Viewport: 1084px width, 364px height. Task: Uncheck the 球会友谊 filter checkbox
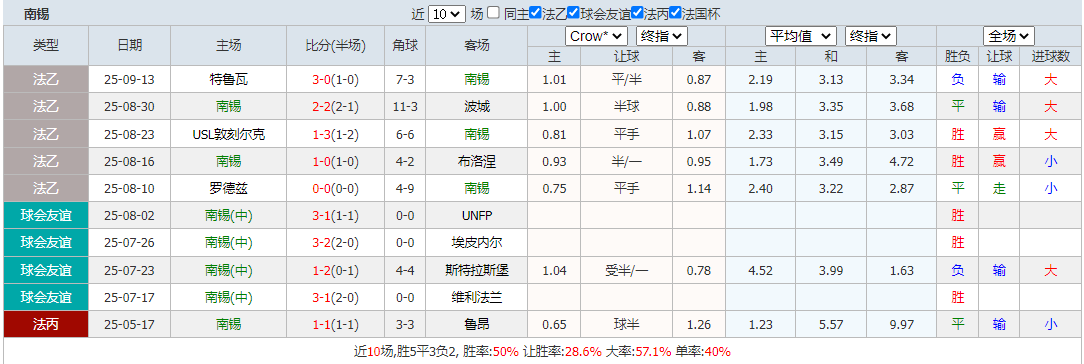click(573, 12)
